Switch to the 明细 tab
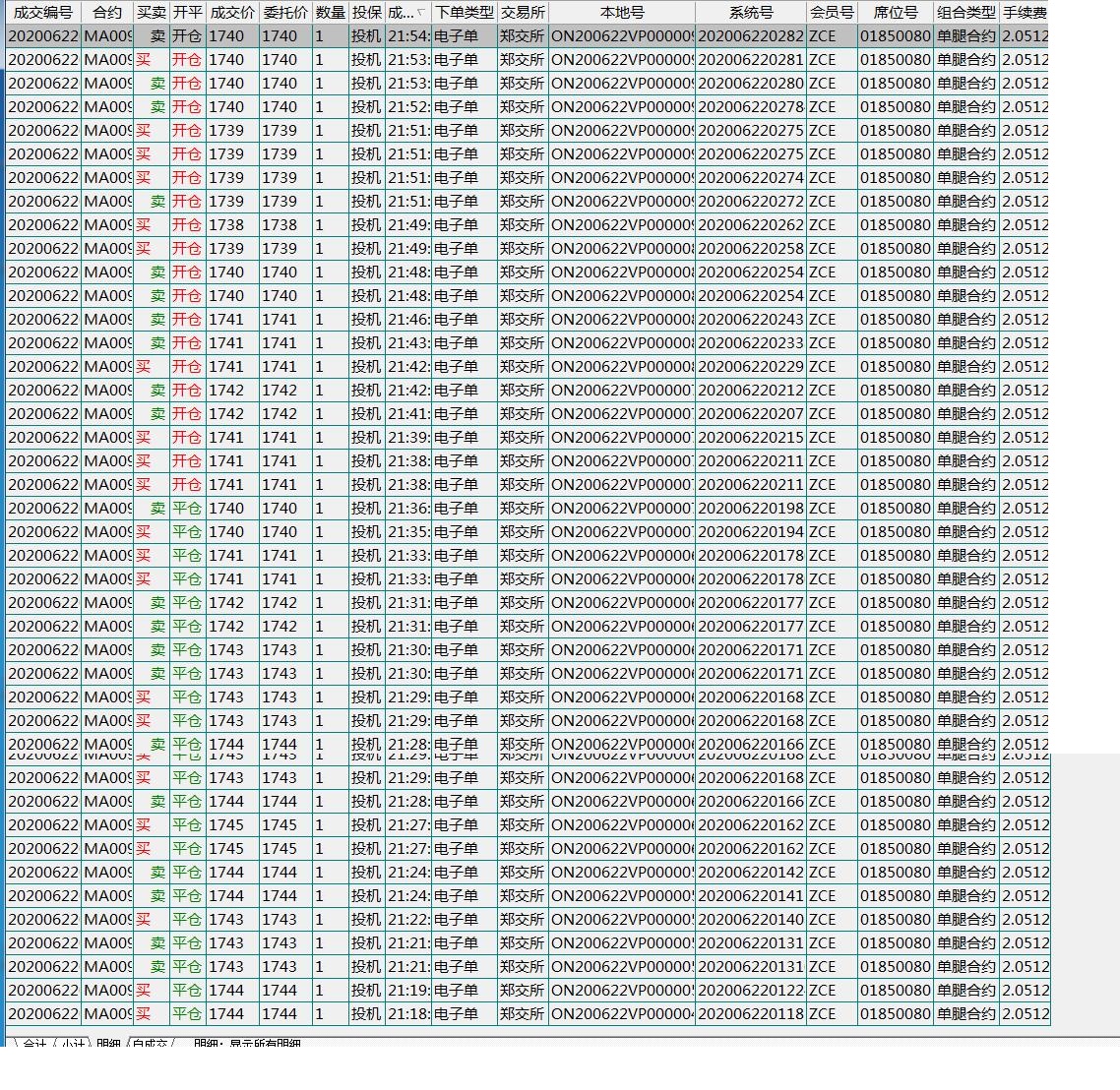 click(108, 1042)
